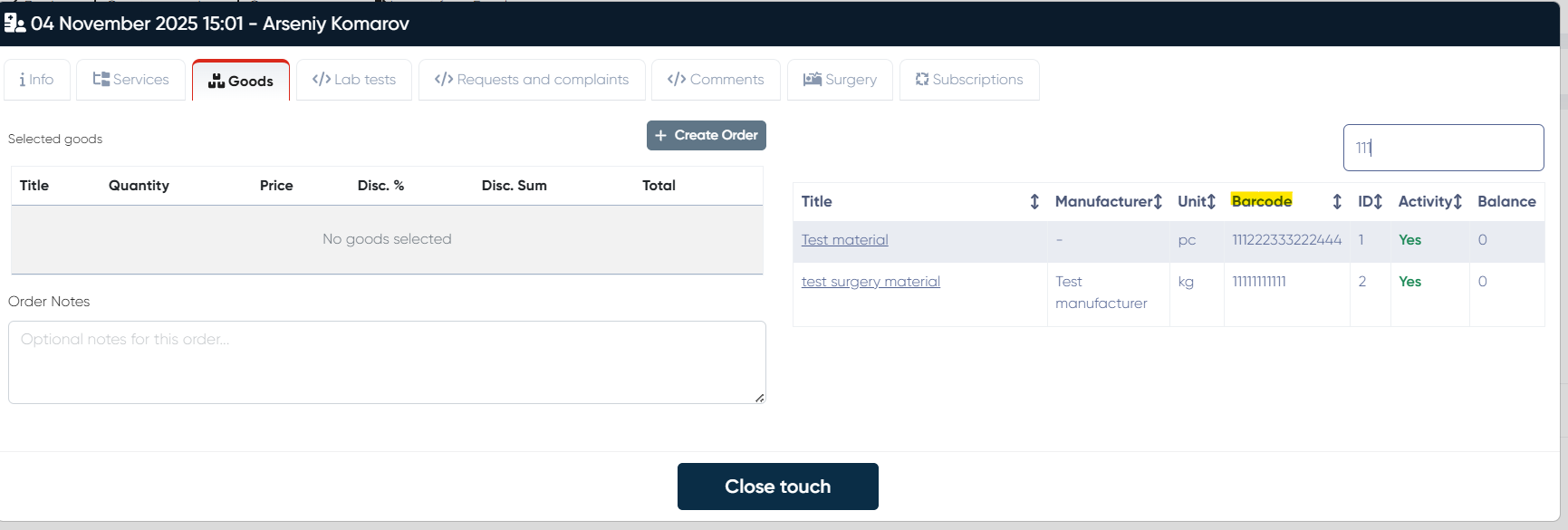Sort by Activity column arrows
Viewport: 1568px width, 530px height.
click(x=1457, y=202)
